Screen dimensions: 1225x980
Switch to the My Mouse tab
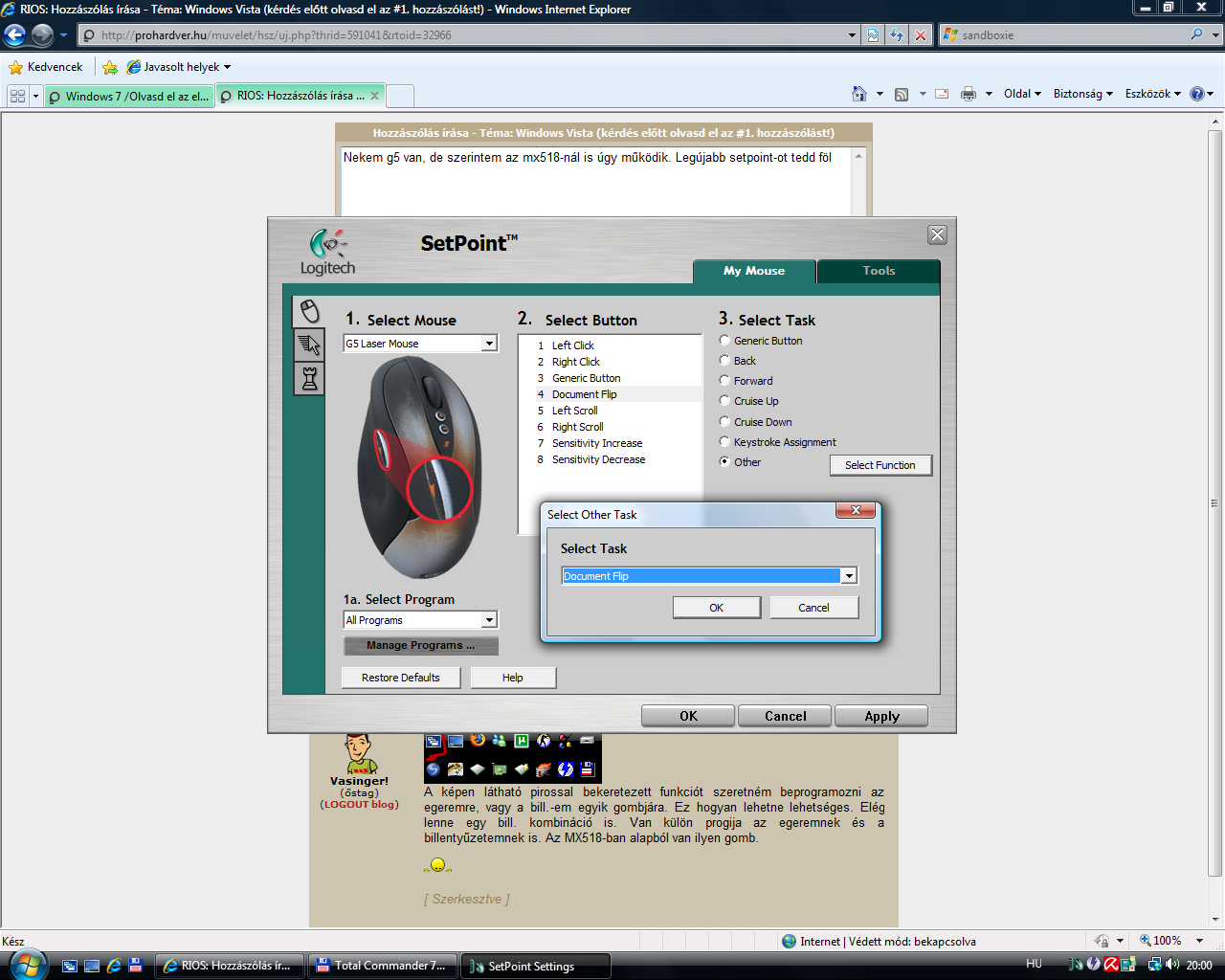click(754, 271)
